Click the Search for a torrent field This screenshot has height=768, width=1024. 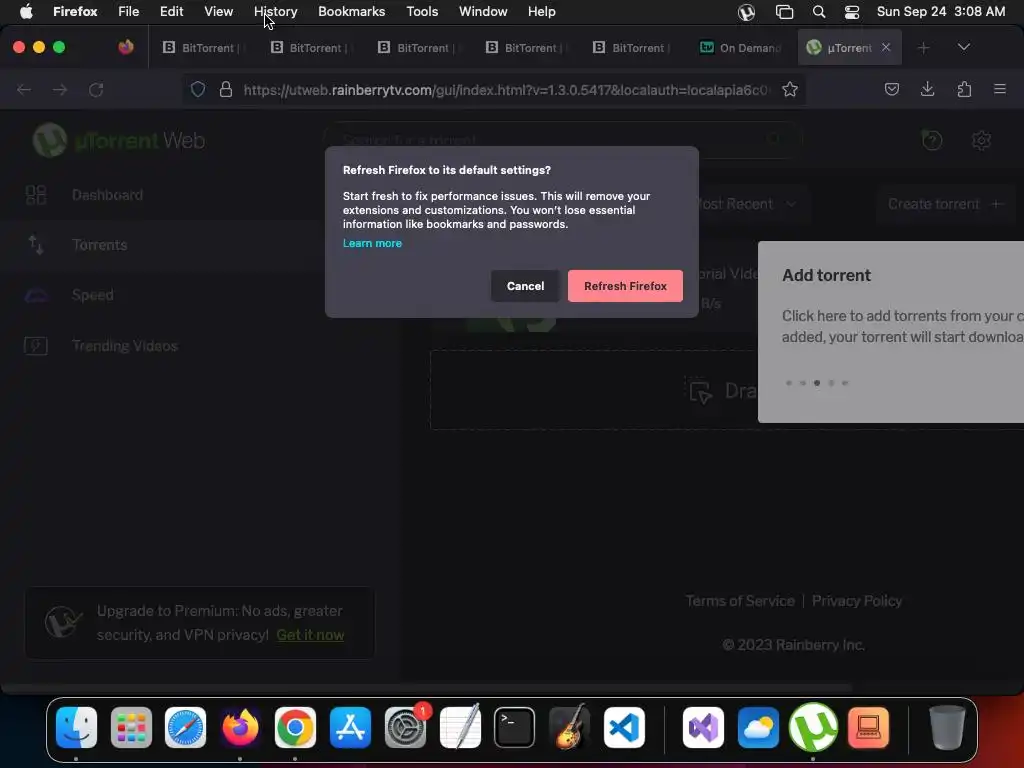click(x=563, y=139)
